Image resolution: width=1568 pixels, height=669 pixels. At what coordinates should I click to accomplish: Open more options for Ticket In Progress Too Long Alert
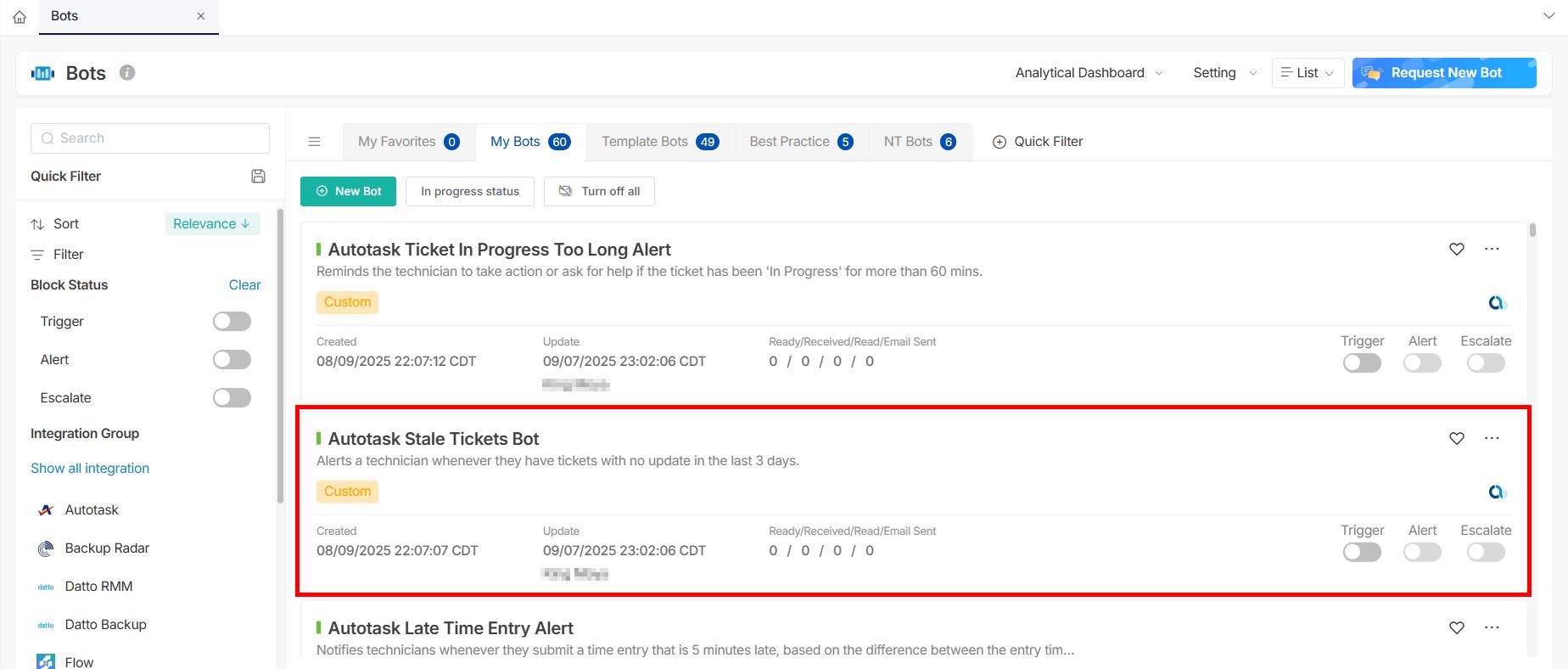1492,249
